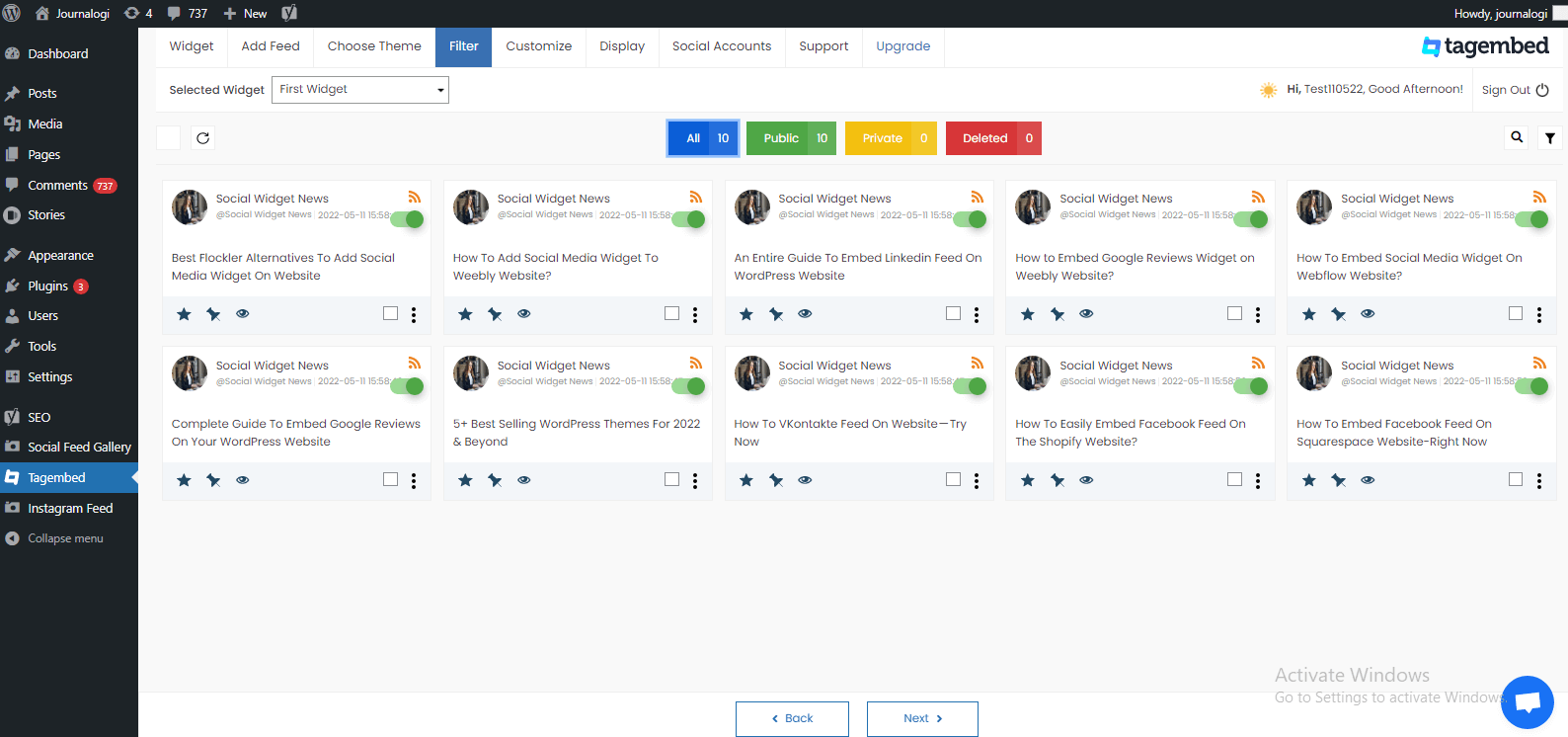The height and width of the screenshot is (737, 1568).
Task: Filter posts by the blue All button
Action: click(x=703, y=138)
